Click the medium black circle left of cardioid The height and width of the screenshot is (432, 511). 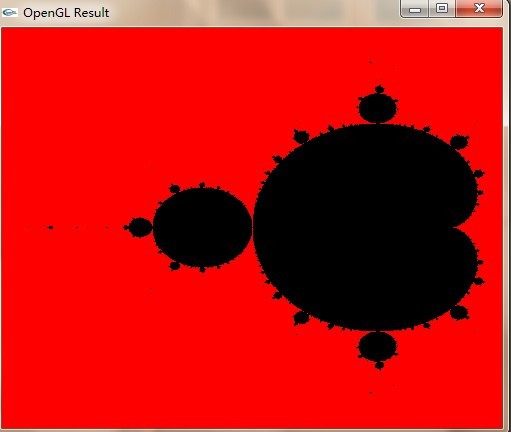(202, 227)
